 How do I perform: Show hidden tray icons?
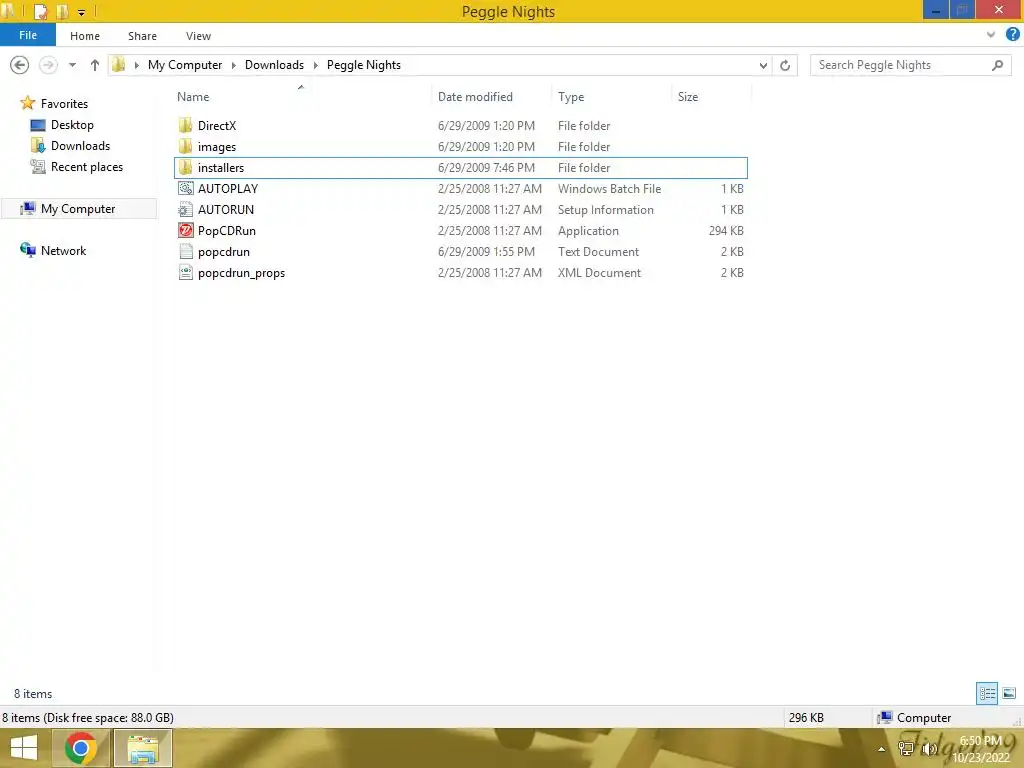click(882, 749)
